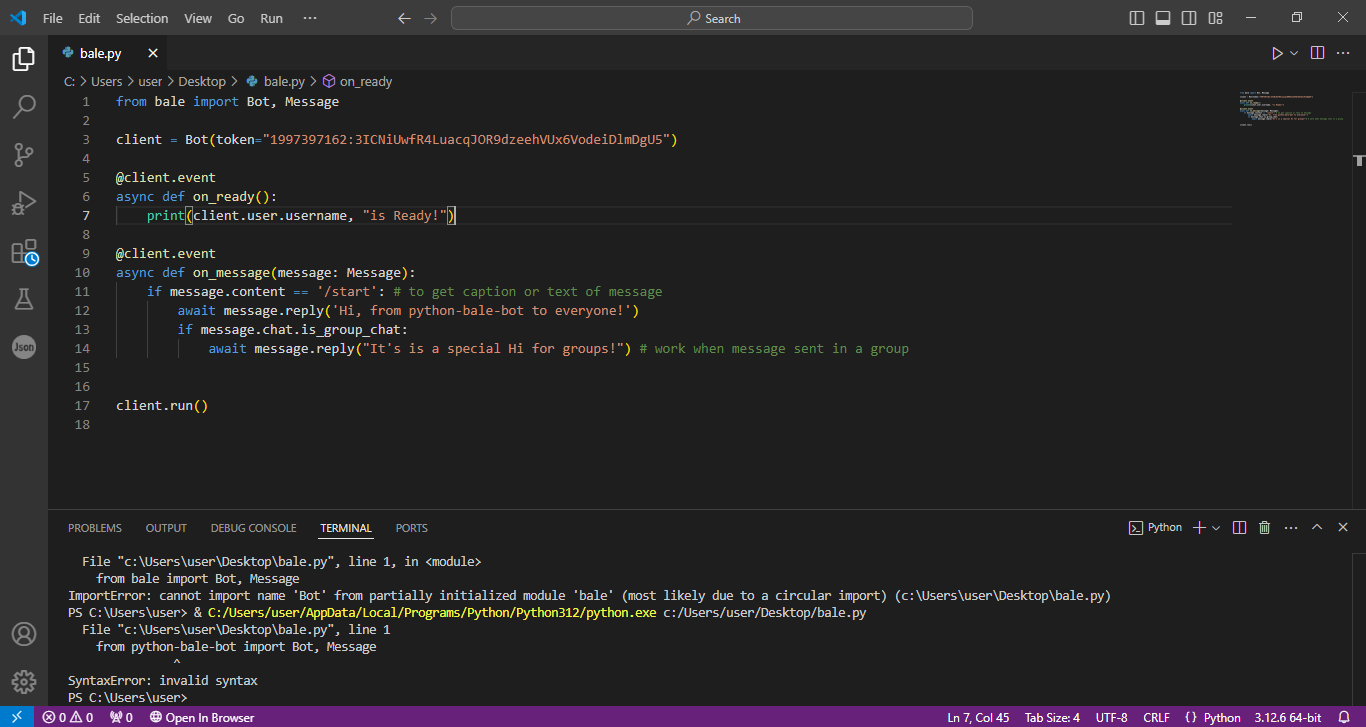Screen dimensions: 1366x727
Task: Toggle secondary side bar visibility
Action: pyautogui.click(x=1189, y=18)
